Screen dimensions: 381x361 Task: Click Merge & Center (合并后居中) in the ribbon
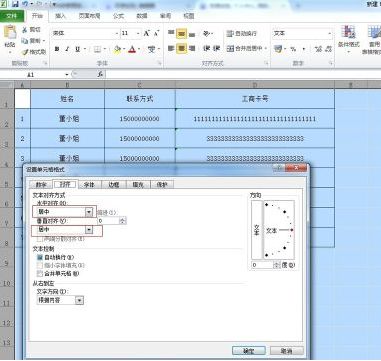[x=245, y=49]
